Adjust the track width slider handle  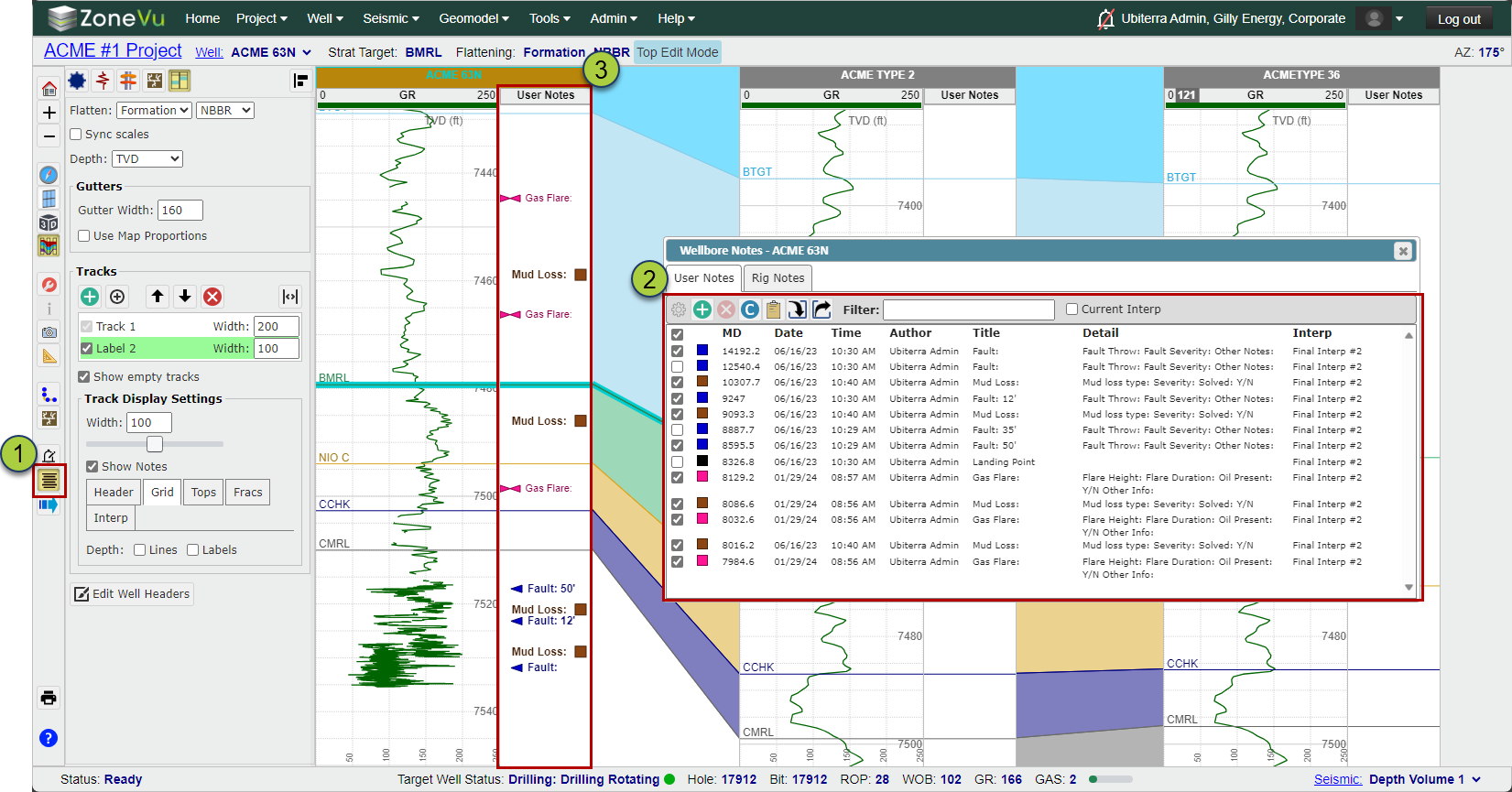155,444
